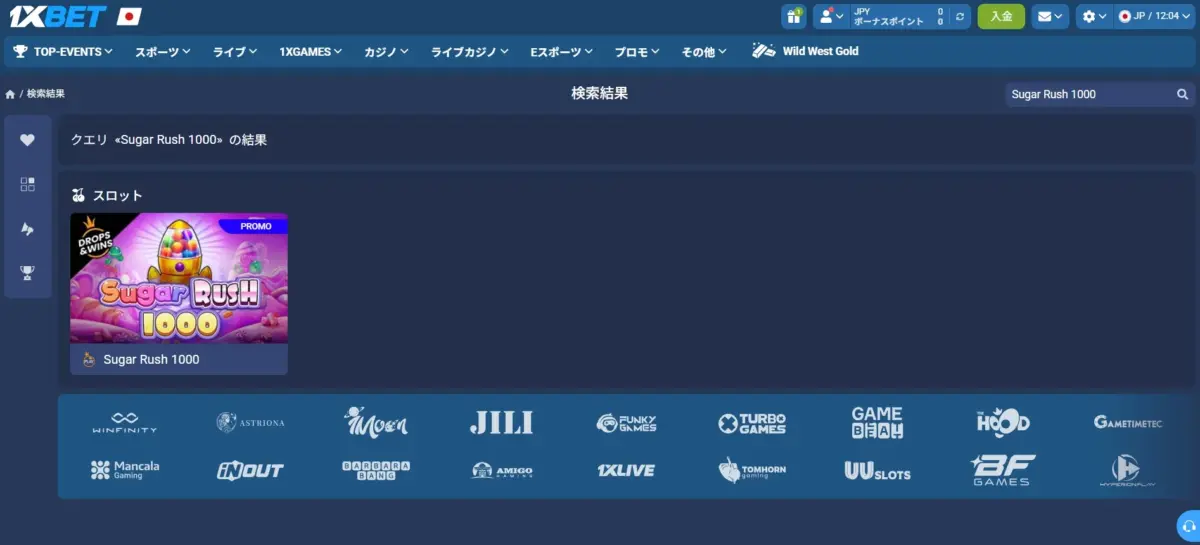The height and width of the screenshot is (545, 1200).
Task: Open the Japan flag language selector
Action: click(129, 16)
